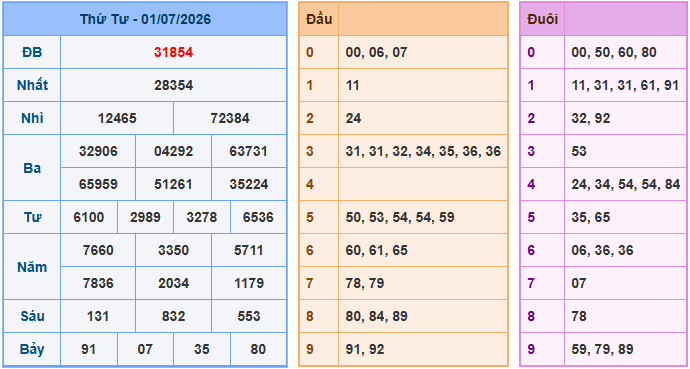The image size is (690, 369).
Task: Select the ĐB prize number 31854
Action: [173, 52]
